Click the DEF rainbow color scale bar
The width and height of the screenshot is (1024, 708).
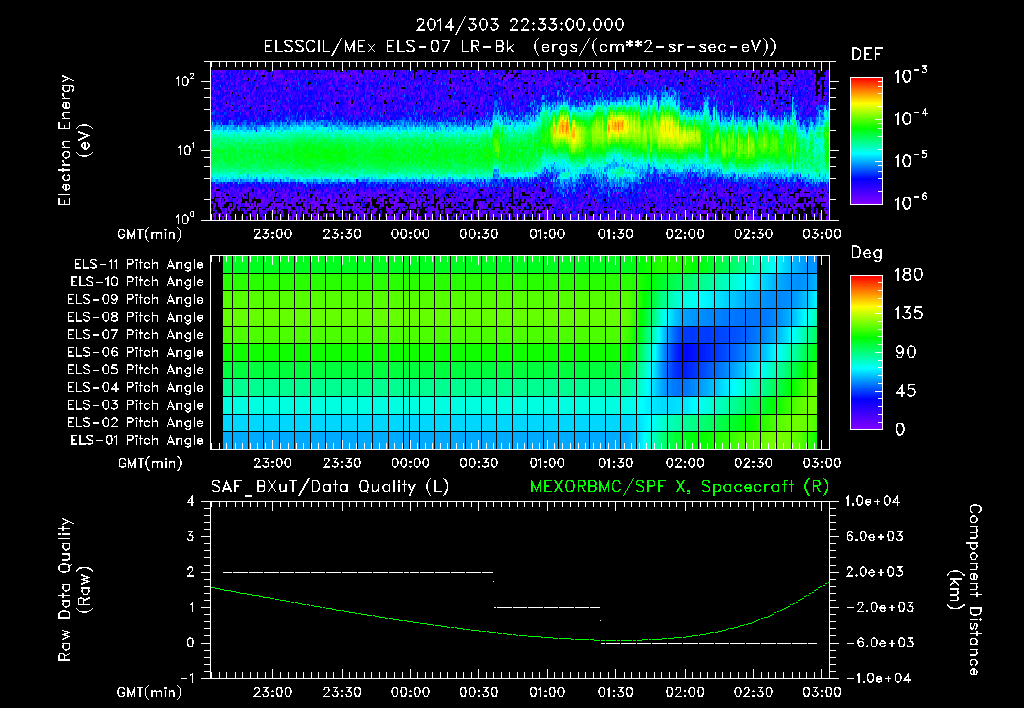pyautogui.click(x=866, y=141)
